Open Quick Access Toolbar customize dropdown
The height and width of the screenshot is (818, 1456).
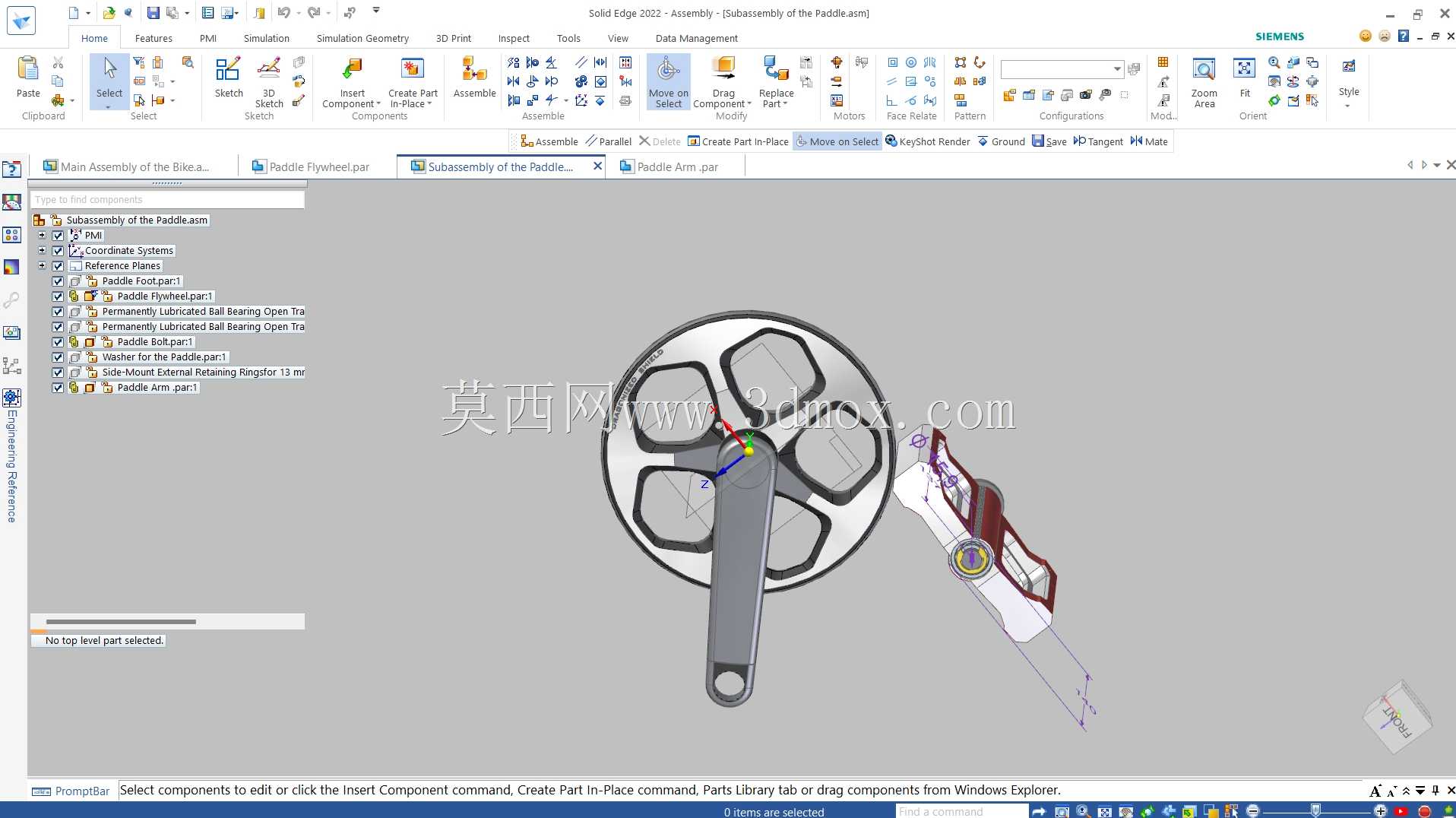376,11
